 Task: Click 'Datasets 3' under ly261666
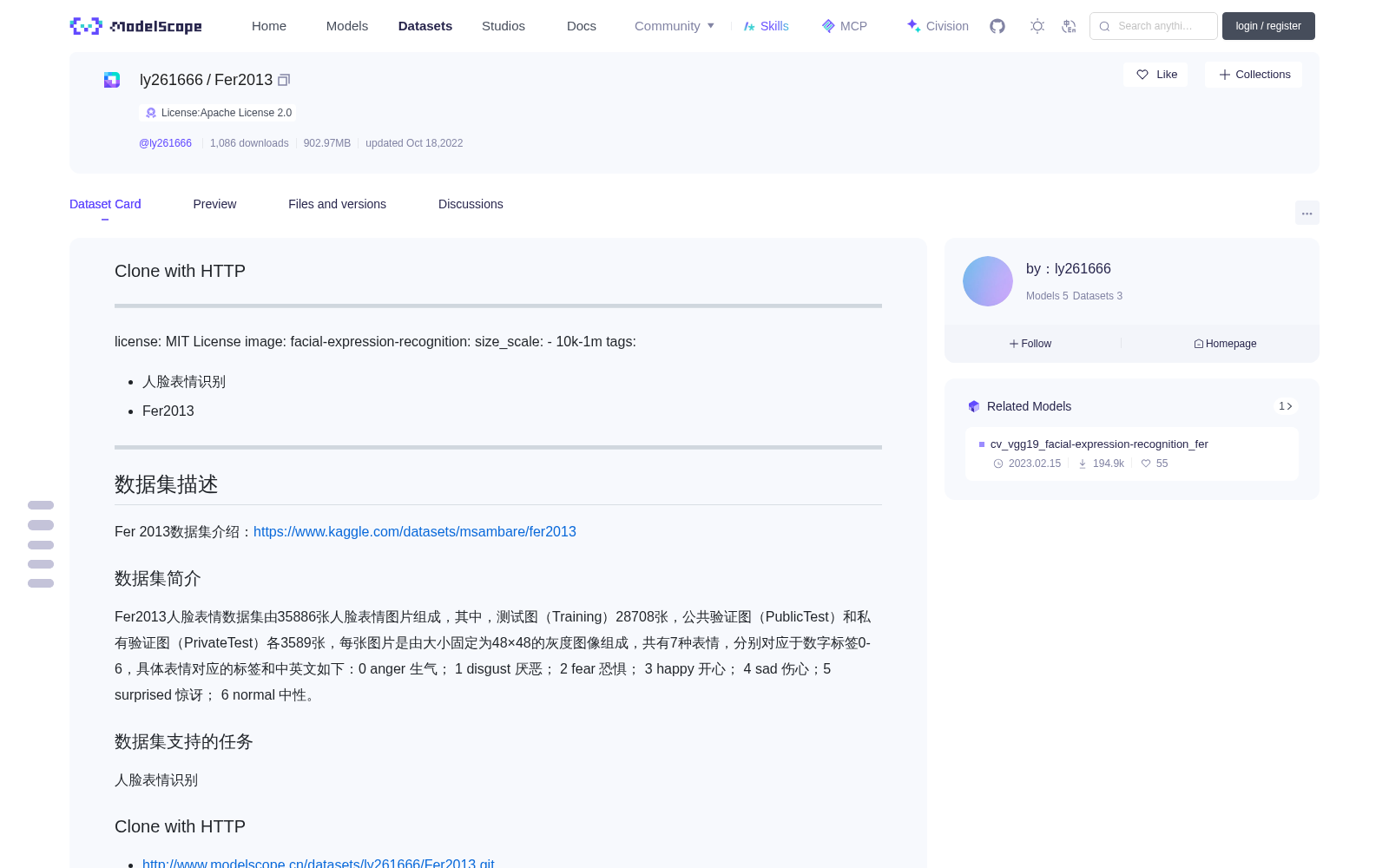(1097, 296)
